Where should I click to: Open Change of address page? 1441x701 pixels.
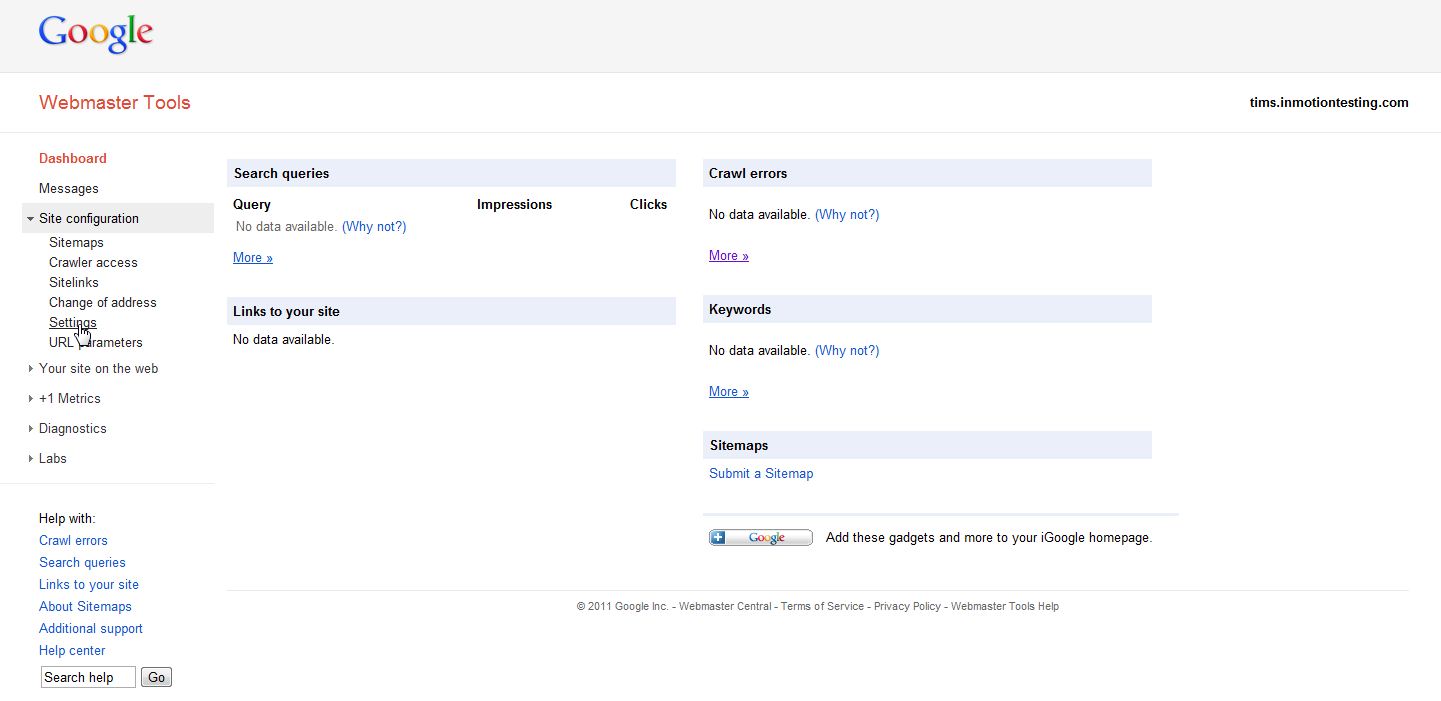[103, 302]
